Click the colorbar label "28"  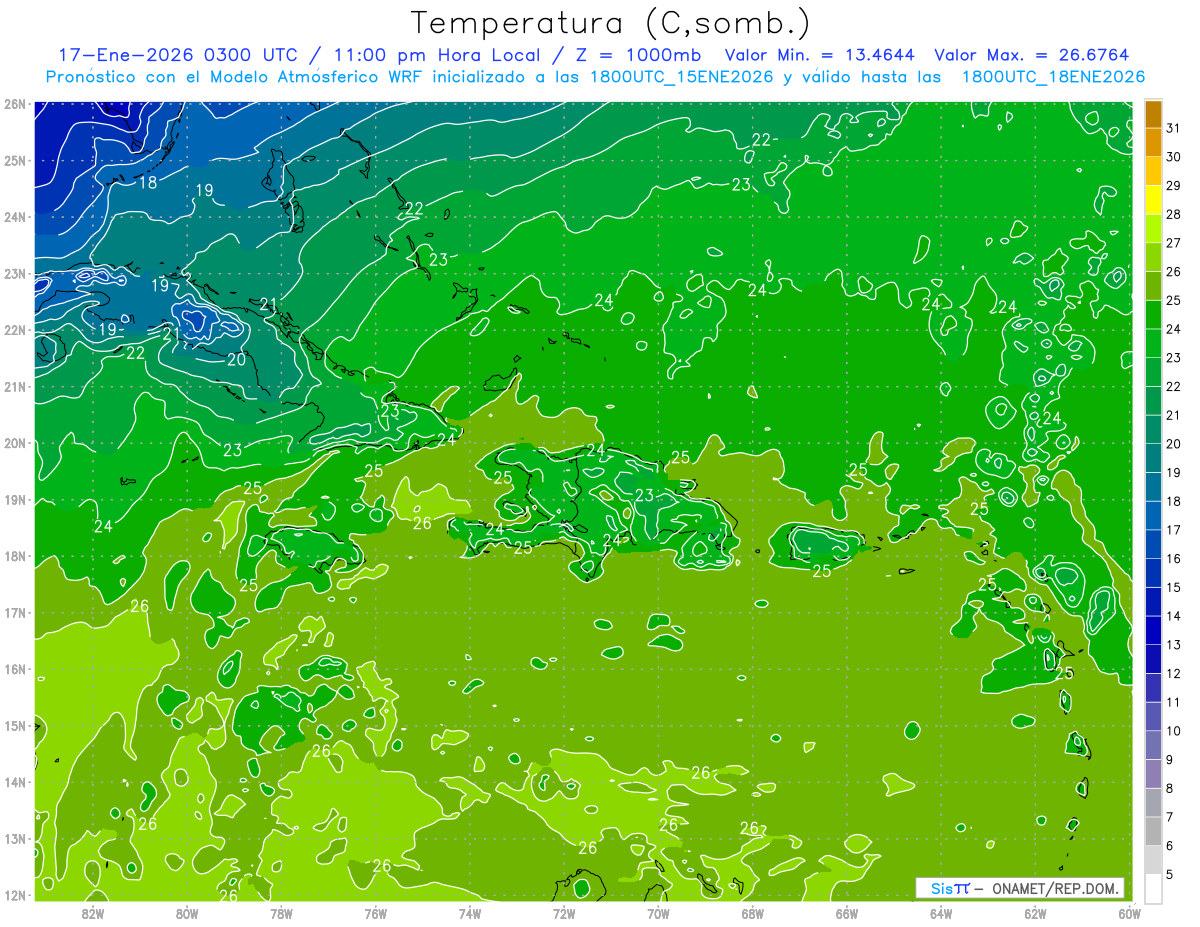coord(1174,214)
